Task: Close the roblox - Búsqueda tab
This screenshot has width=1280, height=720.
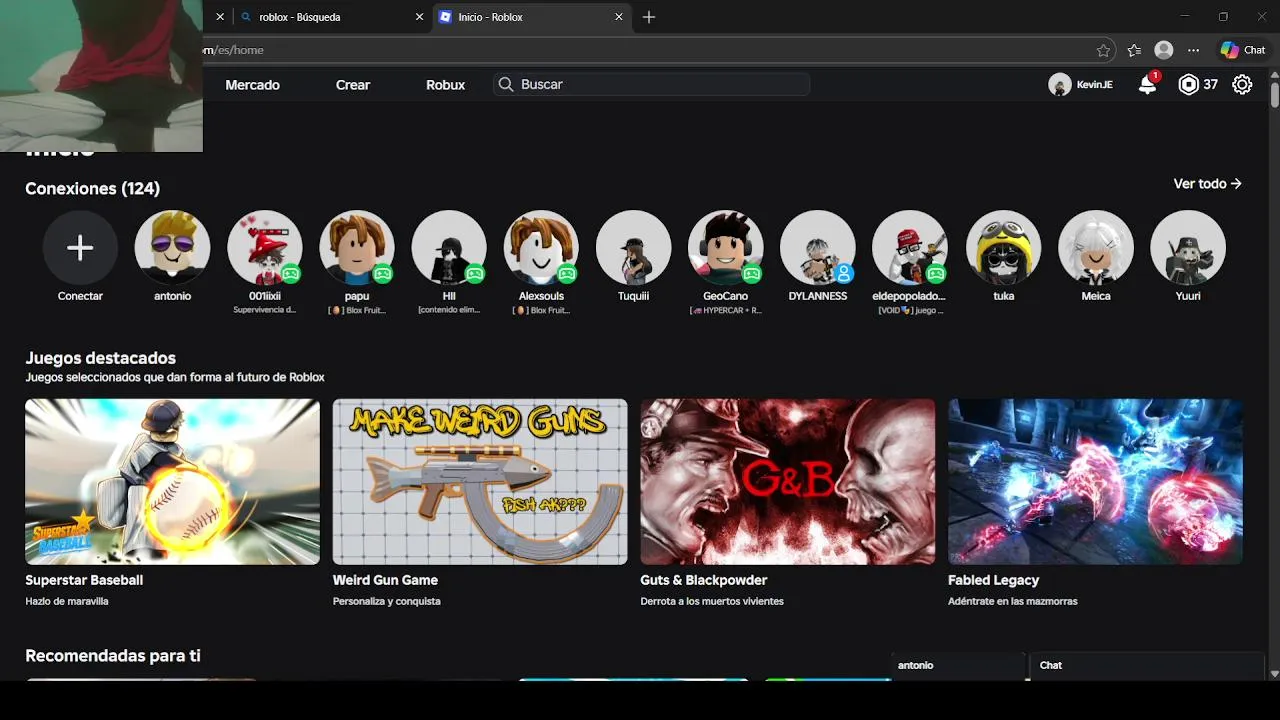Action: [419, 17]
